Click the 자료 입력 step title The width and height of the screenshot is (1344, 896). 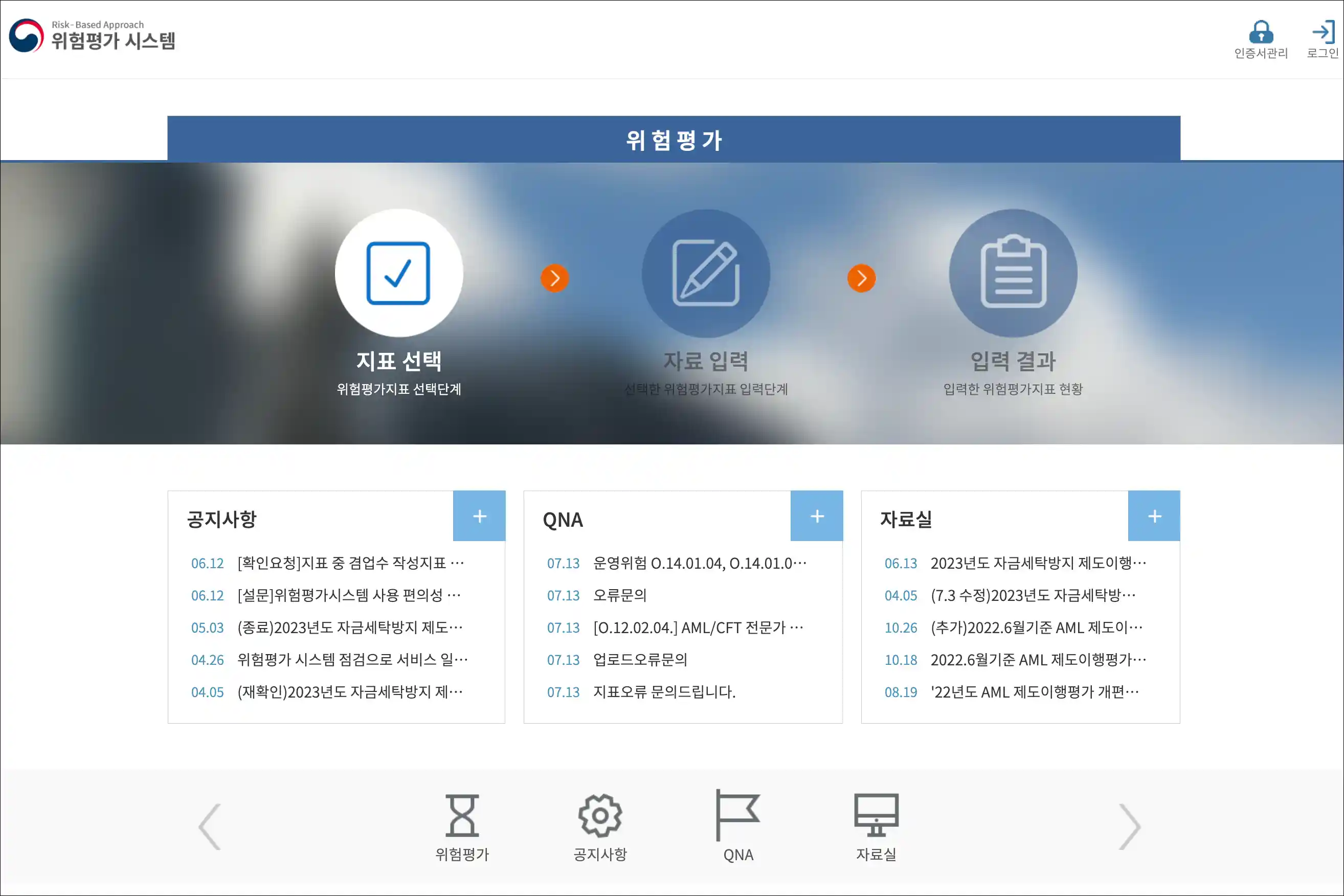[706, 361]
